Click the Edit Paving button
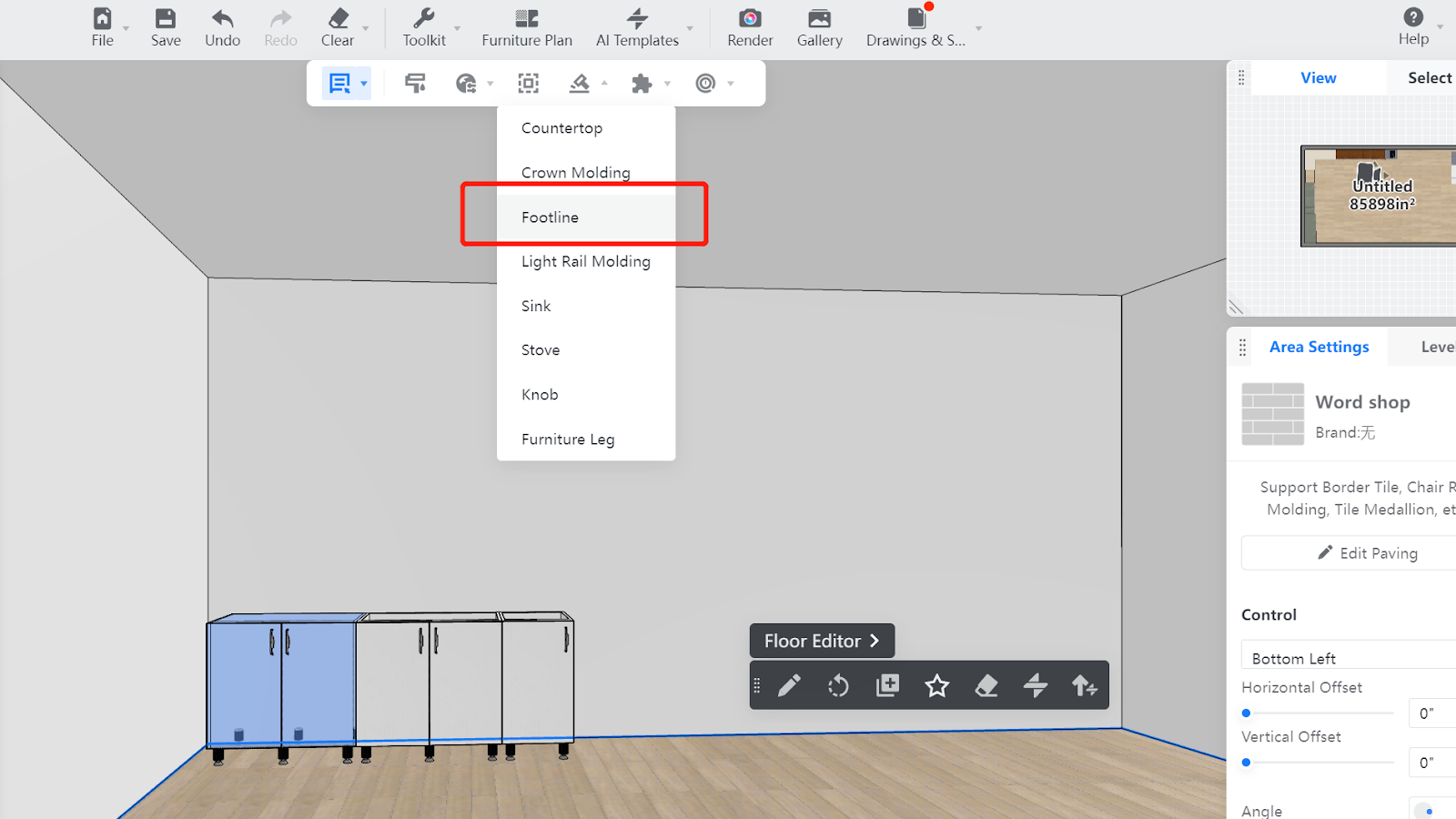This screenshot has height=819, width=1456. click(1367, 553)
